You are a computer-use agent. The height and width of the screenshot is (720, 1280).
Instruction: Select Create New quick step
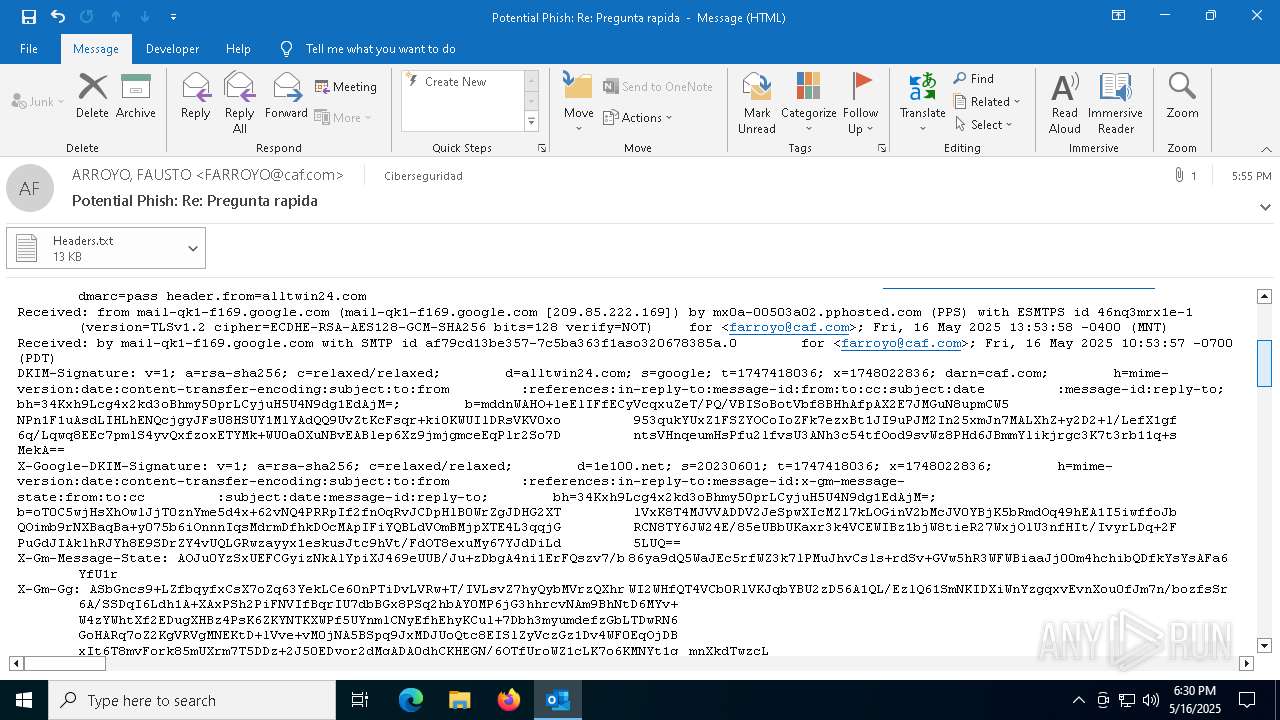click(455, 82)
